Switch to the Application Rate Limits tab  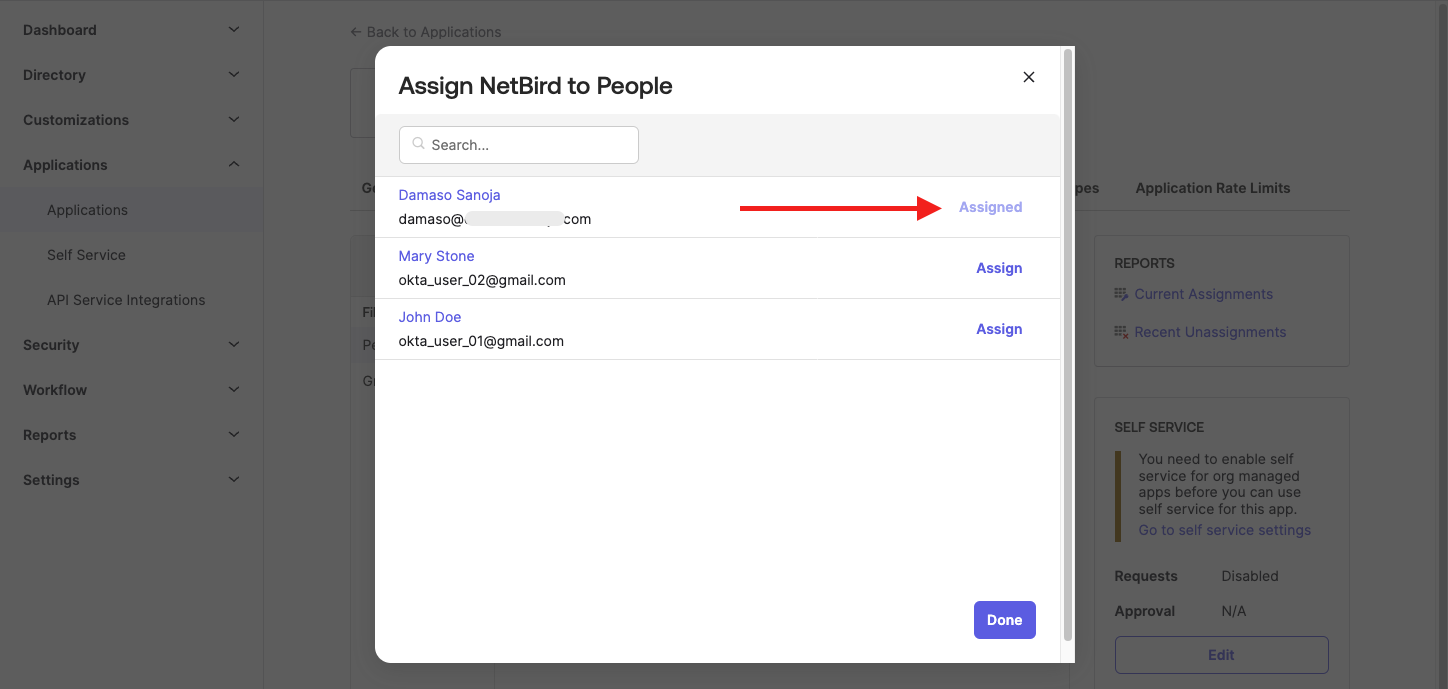[1212, 187]
